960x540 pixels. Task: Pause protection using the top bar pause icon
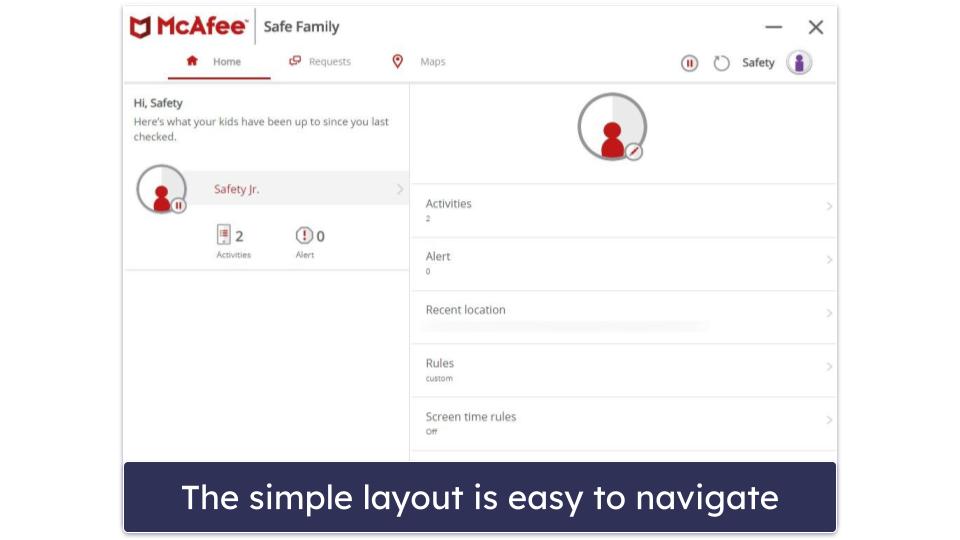(x=689, y=63)
